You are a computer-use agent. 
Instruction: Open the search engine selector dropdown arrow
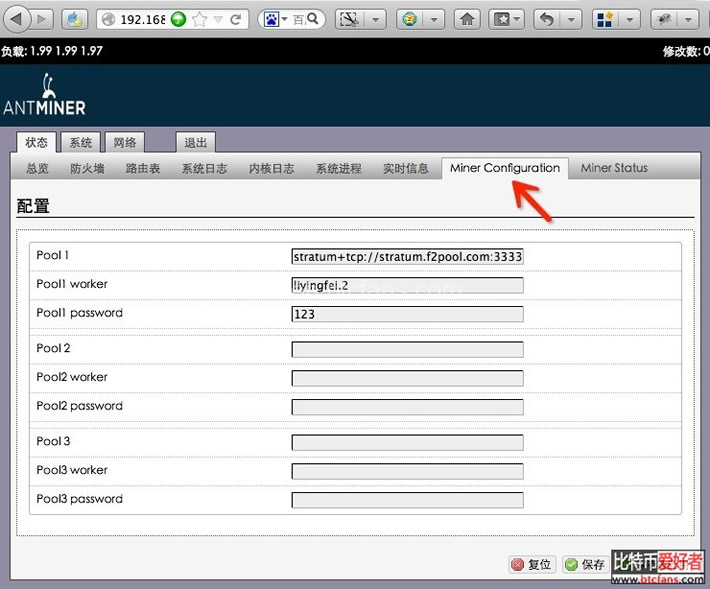pyautogui.click(x=285, y=19)
